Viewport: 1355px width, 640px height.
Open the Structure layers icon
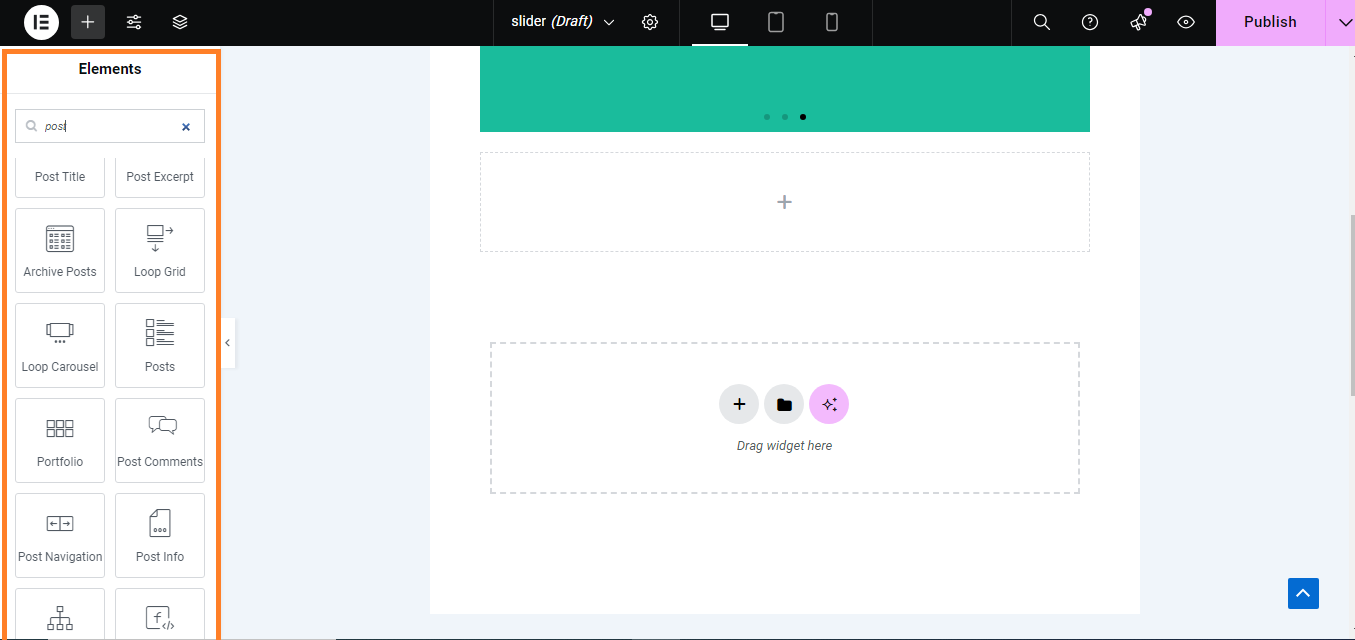(180, 22)
